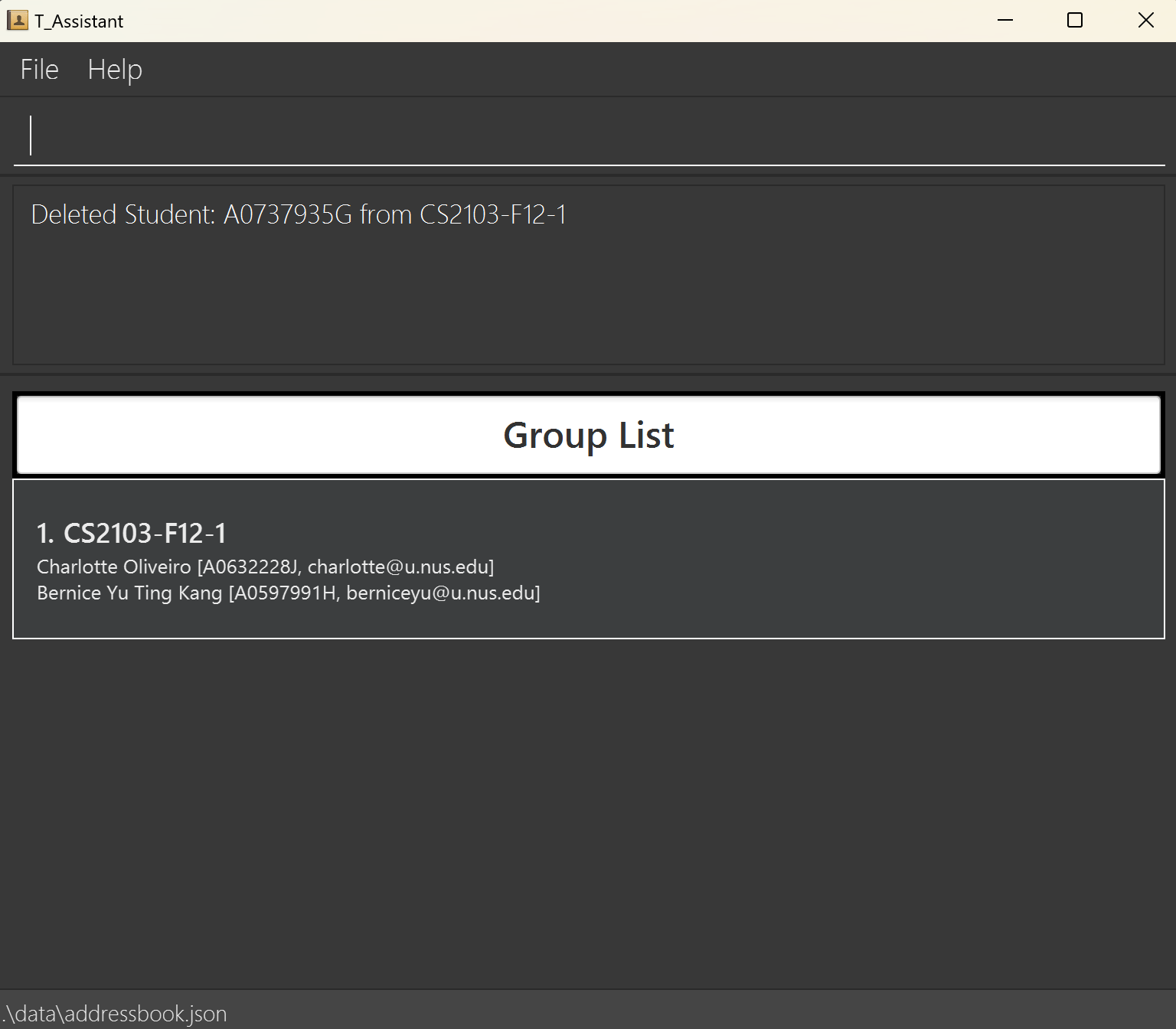Click the 'Deleted Student' result message
1176x1029 pixels.
coord(299,214)
